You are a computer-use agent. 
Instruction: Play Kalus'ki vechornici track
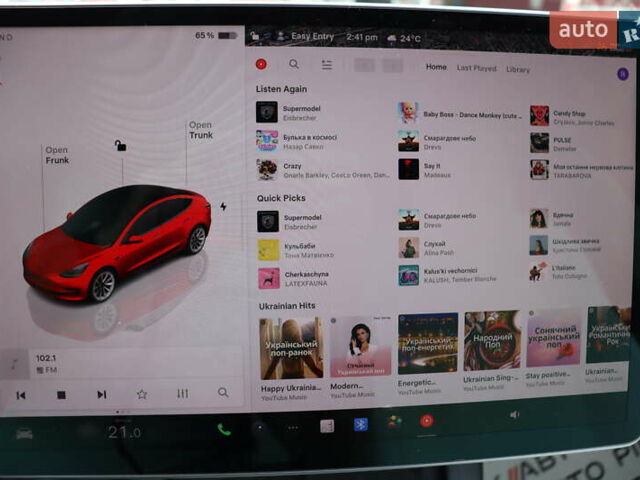coord(447,275)
